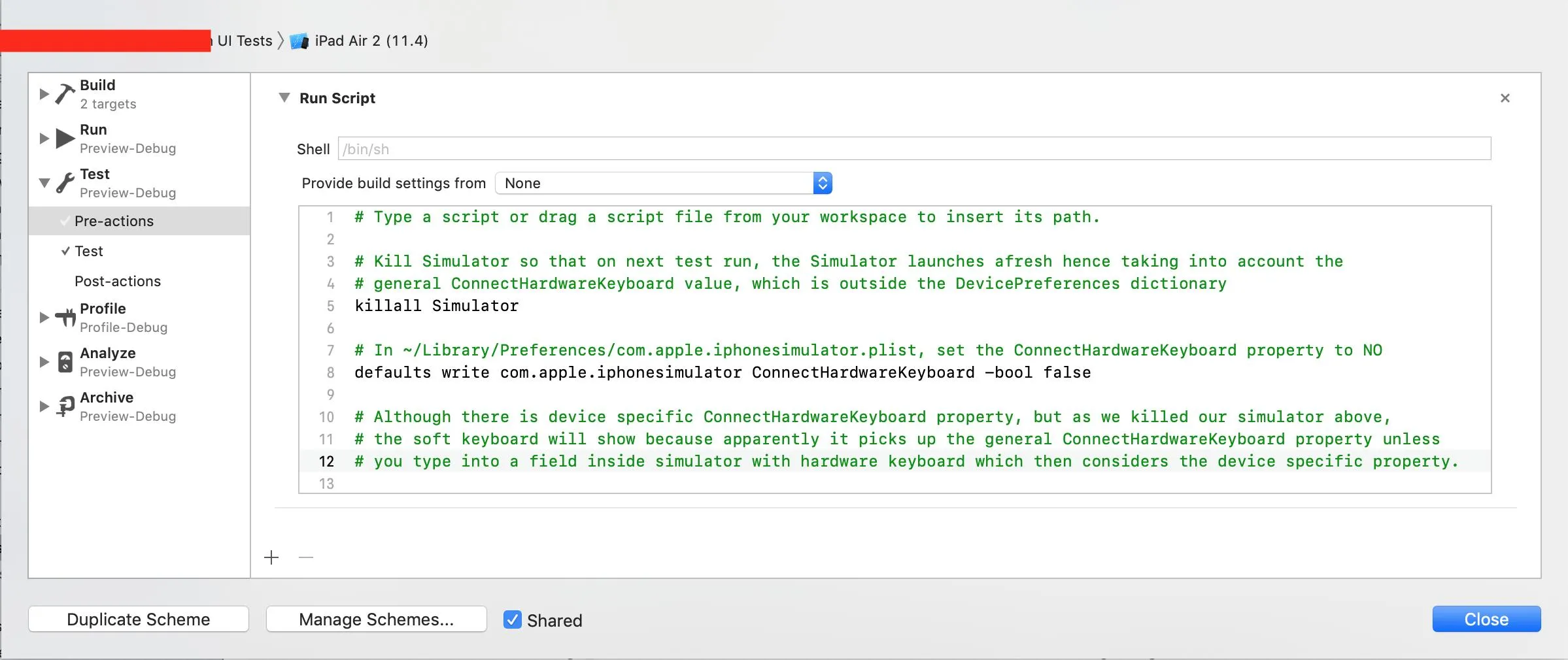Remove the Run Script action with X
This screenshot has width=1568, height=660.
[1505, 98]
